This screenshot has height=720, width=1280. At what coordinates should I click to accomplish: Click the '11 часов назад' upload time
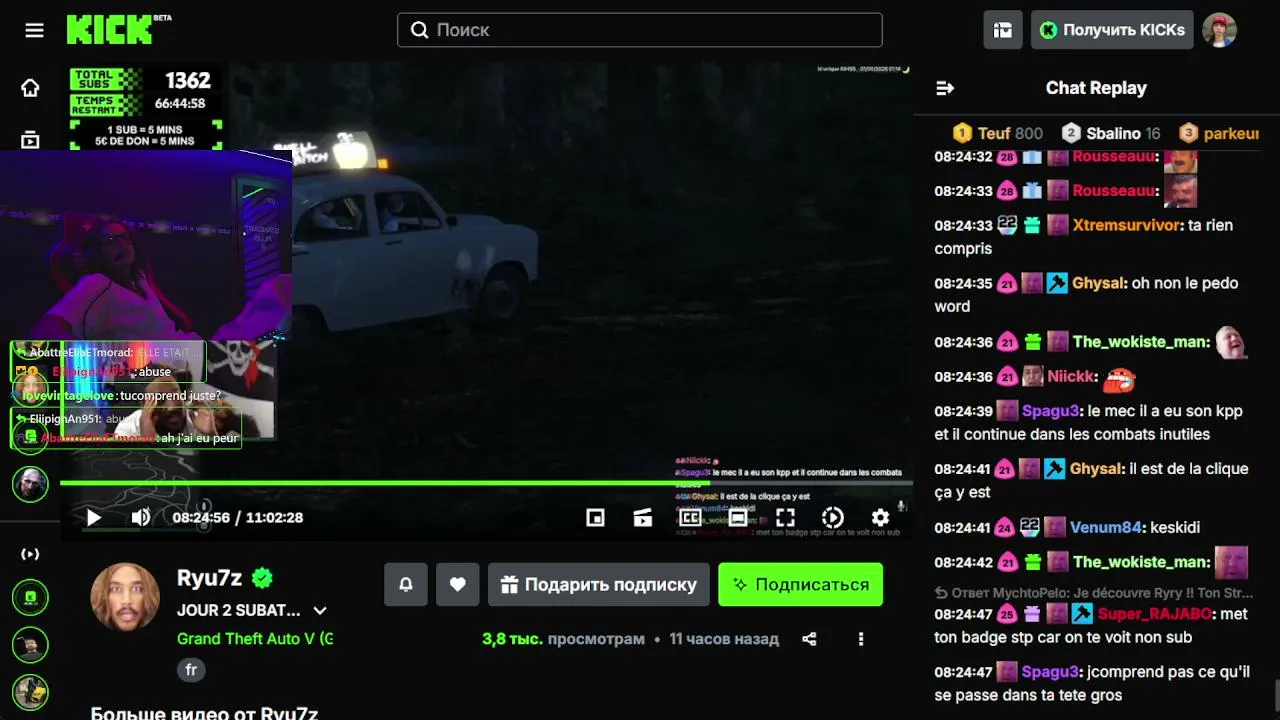(x=724, y=639)
